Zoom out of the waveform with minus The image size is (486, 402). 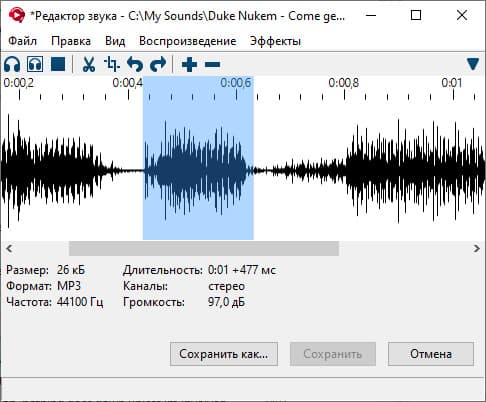(212, 64)
